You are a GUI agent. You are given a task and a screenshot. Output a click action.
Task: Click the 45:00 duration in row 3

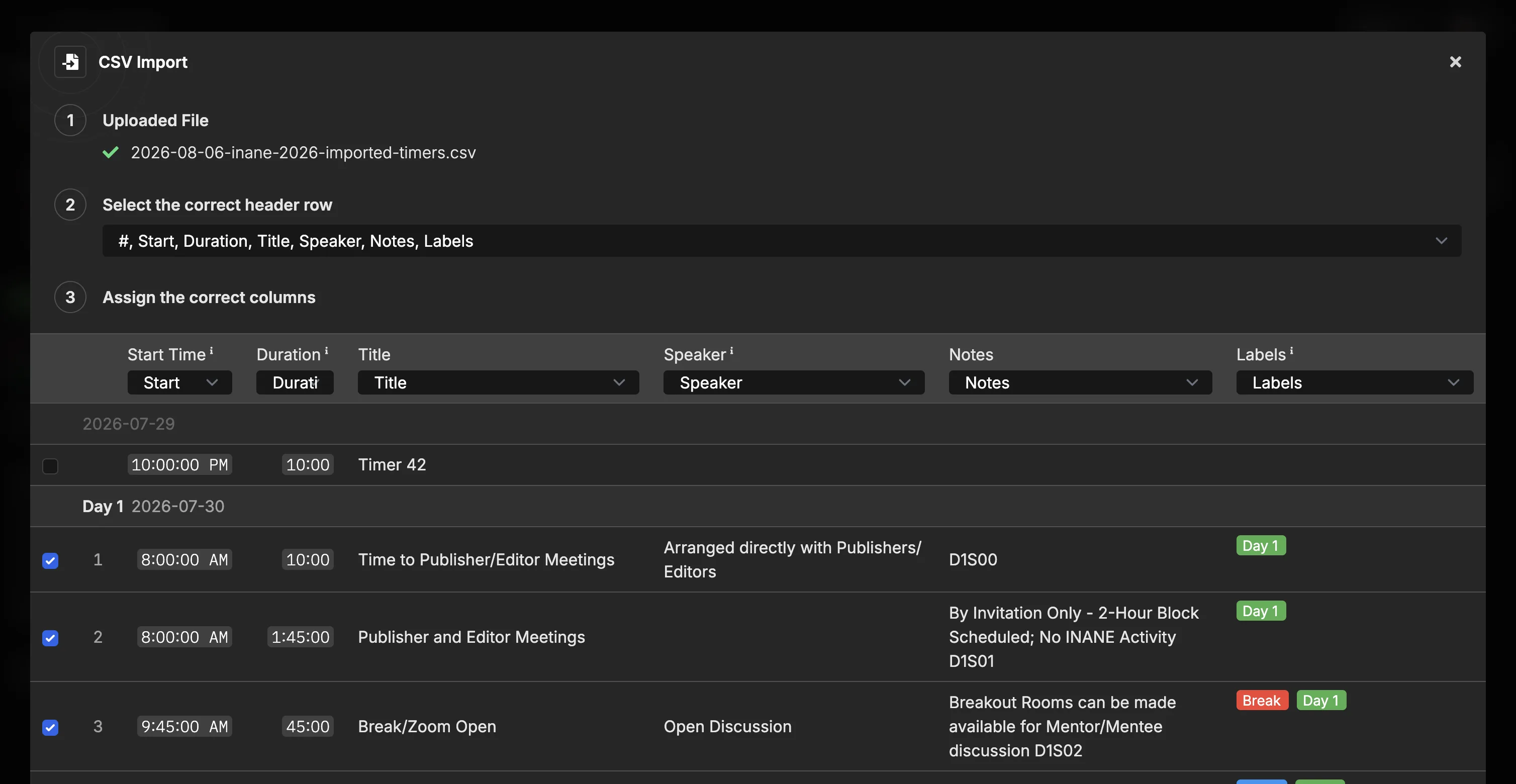click(x=307, y=726)
